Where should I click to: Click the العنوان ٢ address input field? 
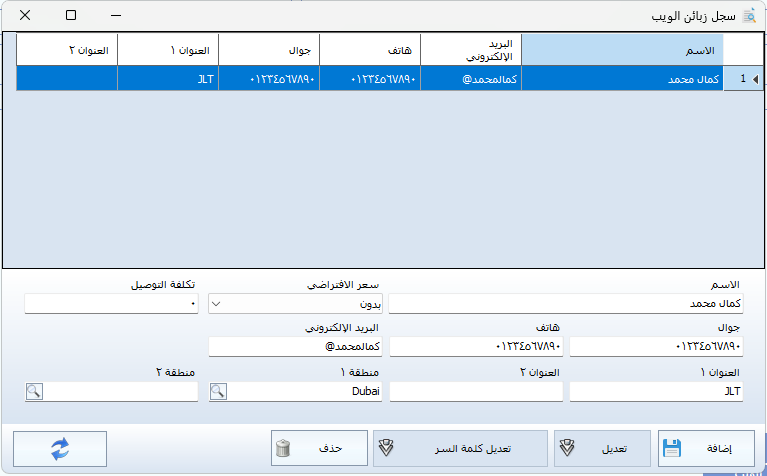pos(476,391)
